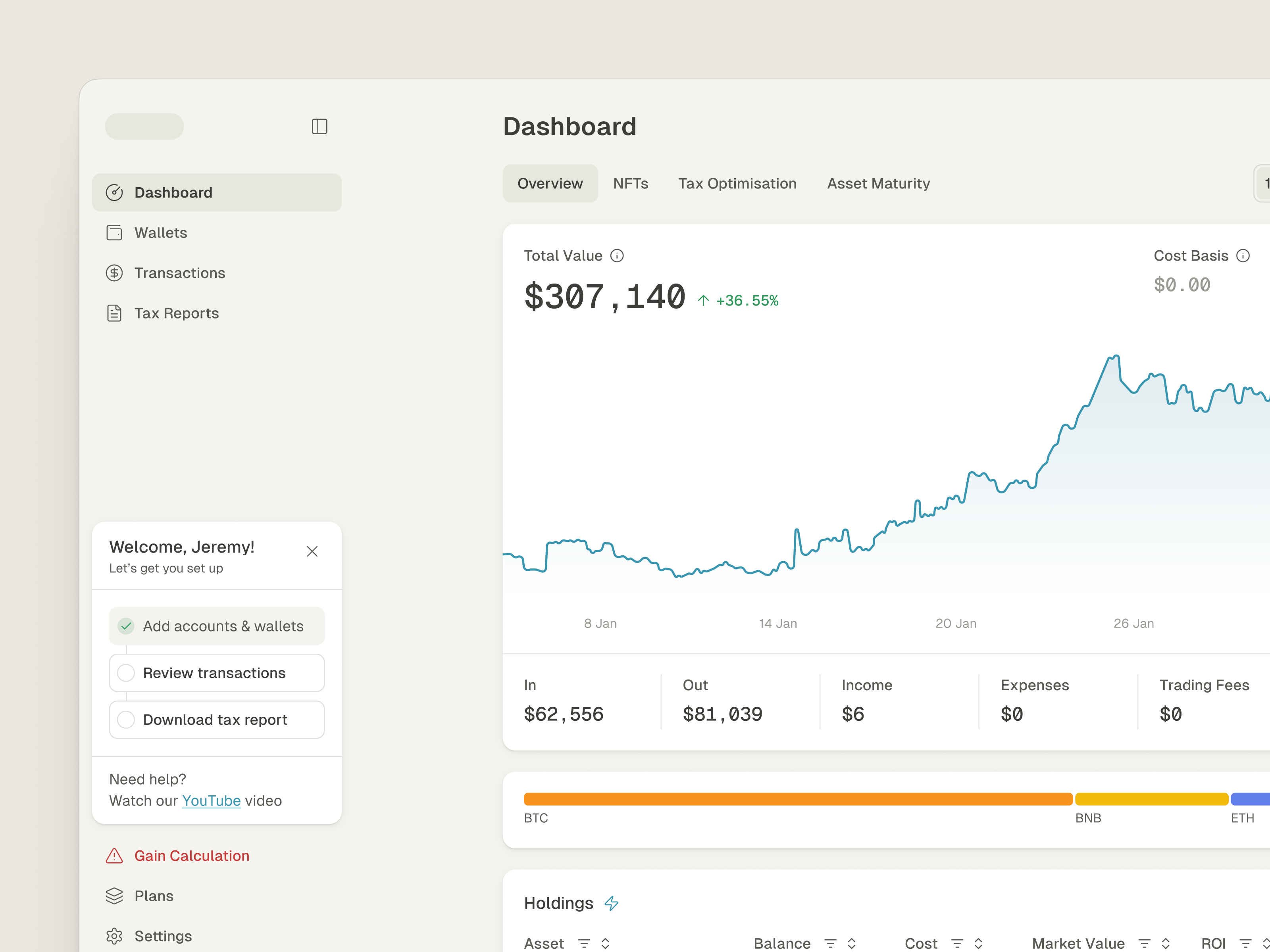Select Dashboard in the sidebar
This screenshot has width=1270, height=952.
[217, 193]
